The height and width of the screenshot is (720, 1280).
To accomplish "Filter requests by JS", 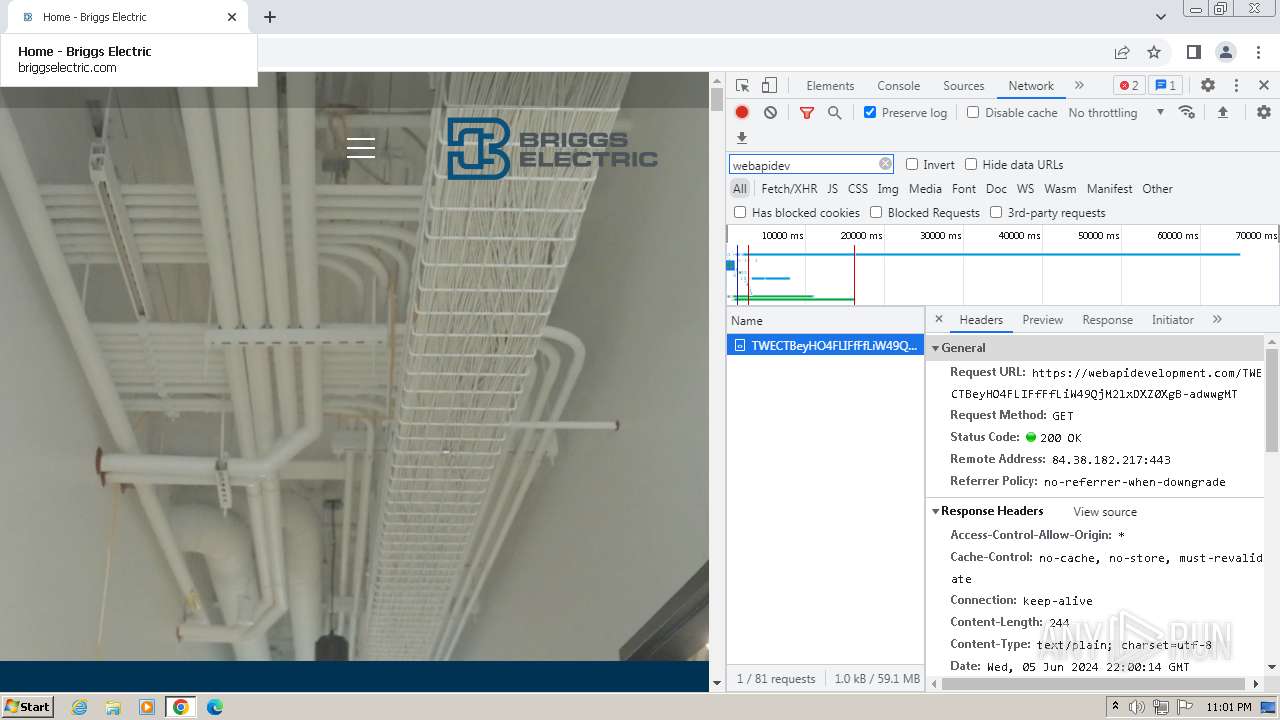I will tap(832, 188).
